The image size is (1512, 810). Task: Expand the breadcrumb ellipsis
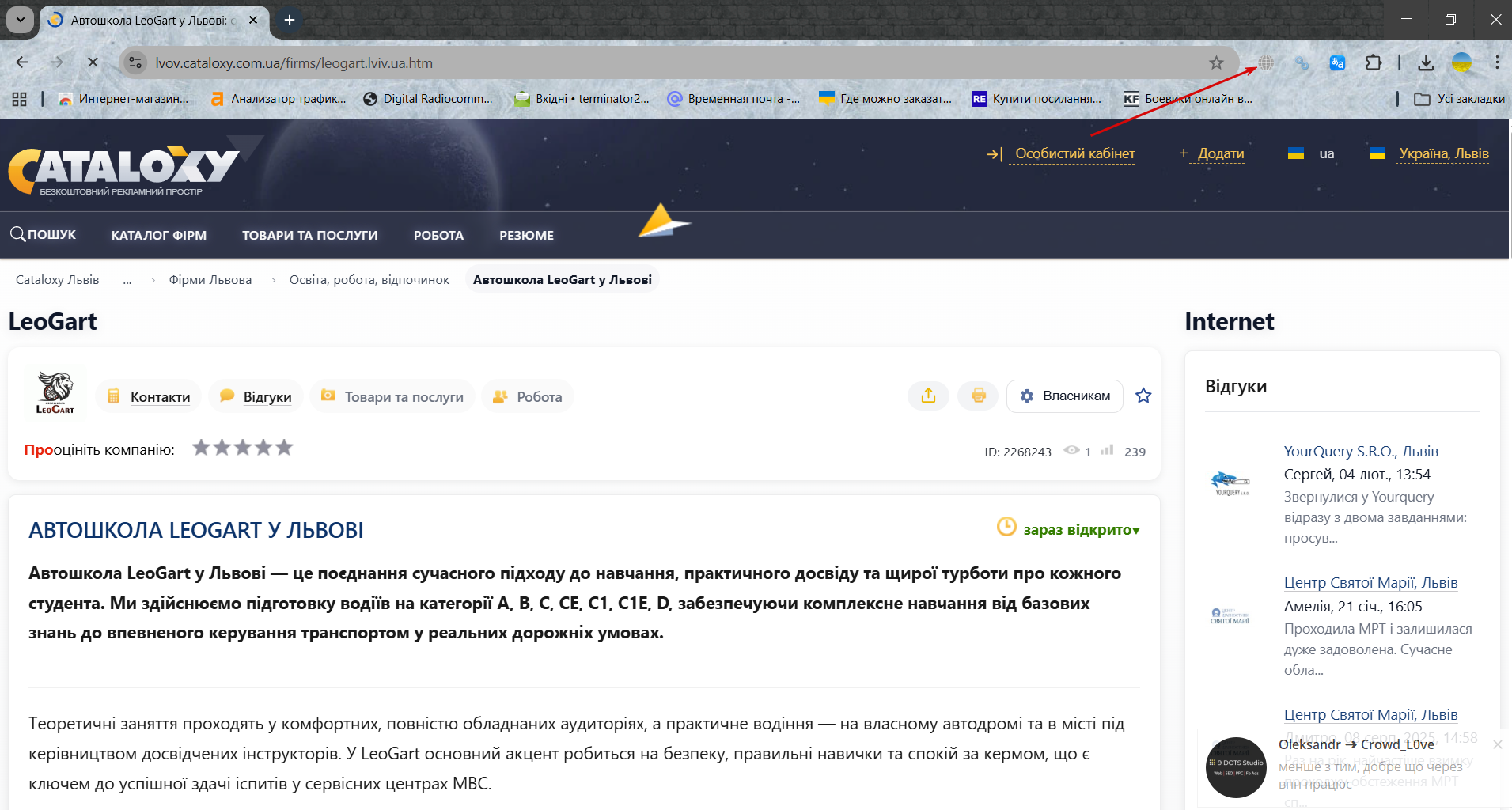click(127, 280)
